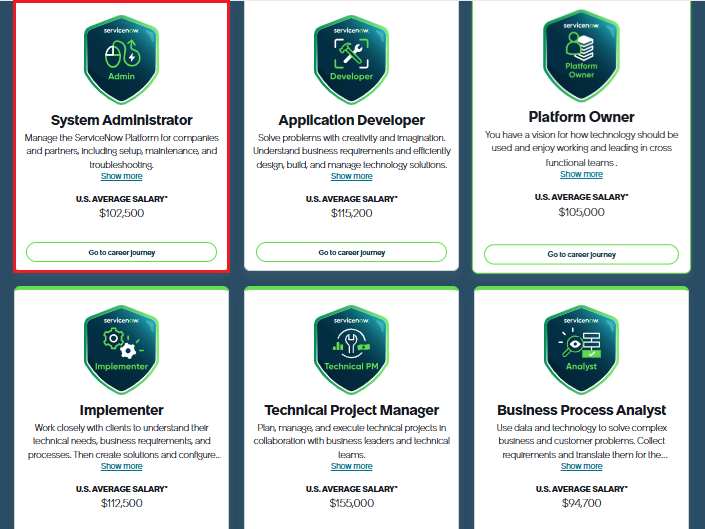This screenshot has width=705, height=529.
Task: Expand Show more under Implementer
Action: point(121,466)
